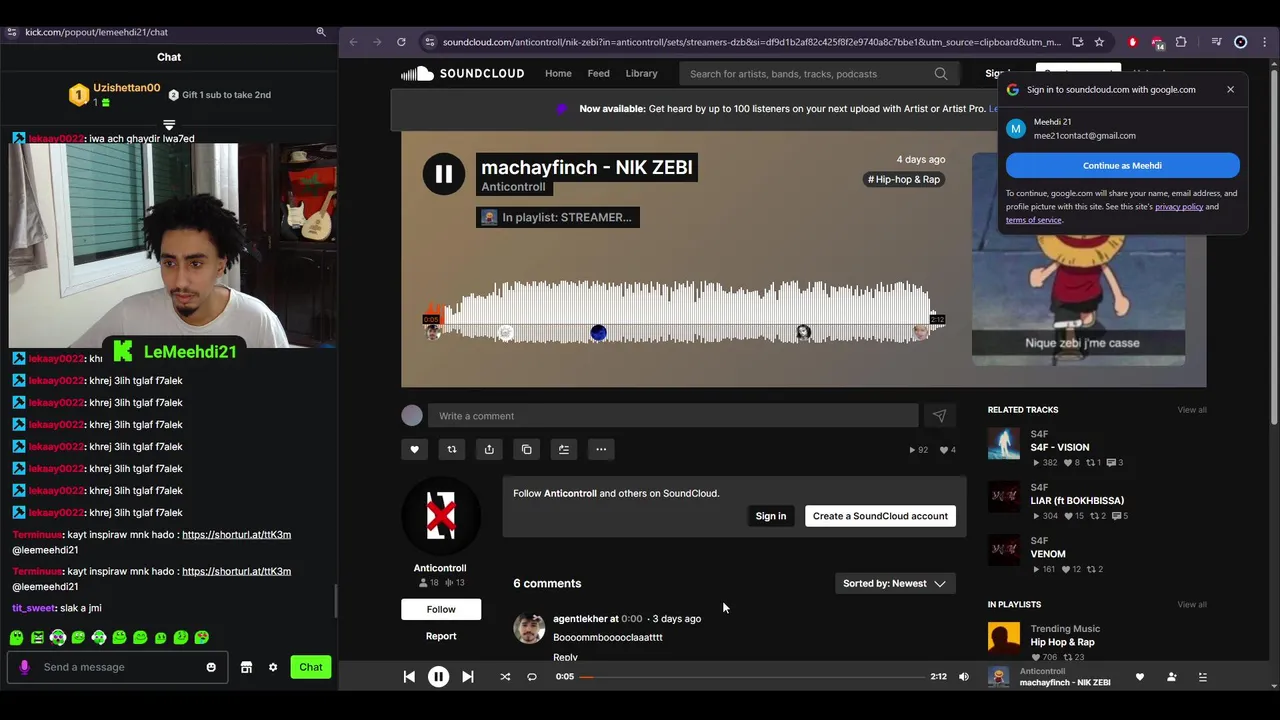Open the privacy policy link

1179,207
